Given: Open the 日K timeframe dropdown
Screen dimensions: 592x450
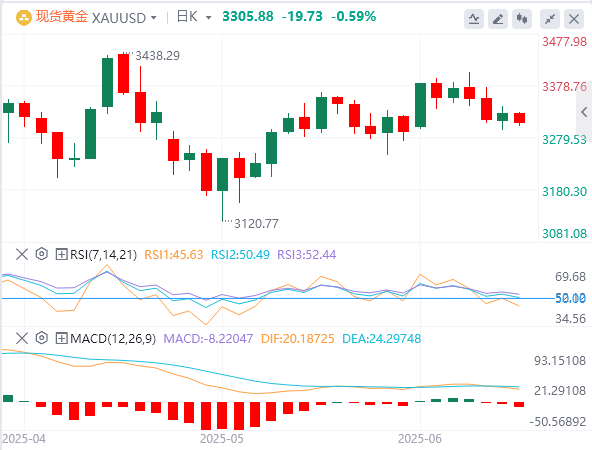Looking at the screenshot, I should click(208, 18).
